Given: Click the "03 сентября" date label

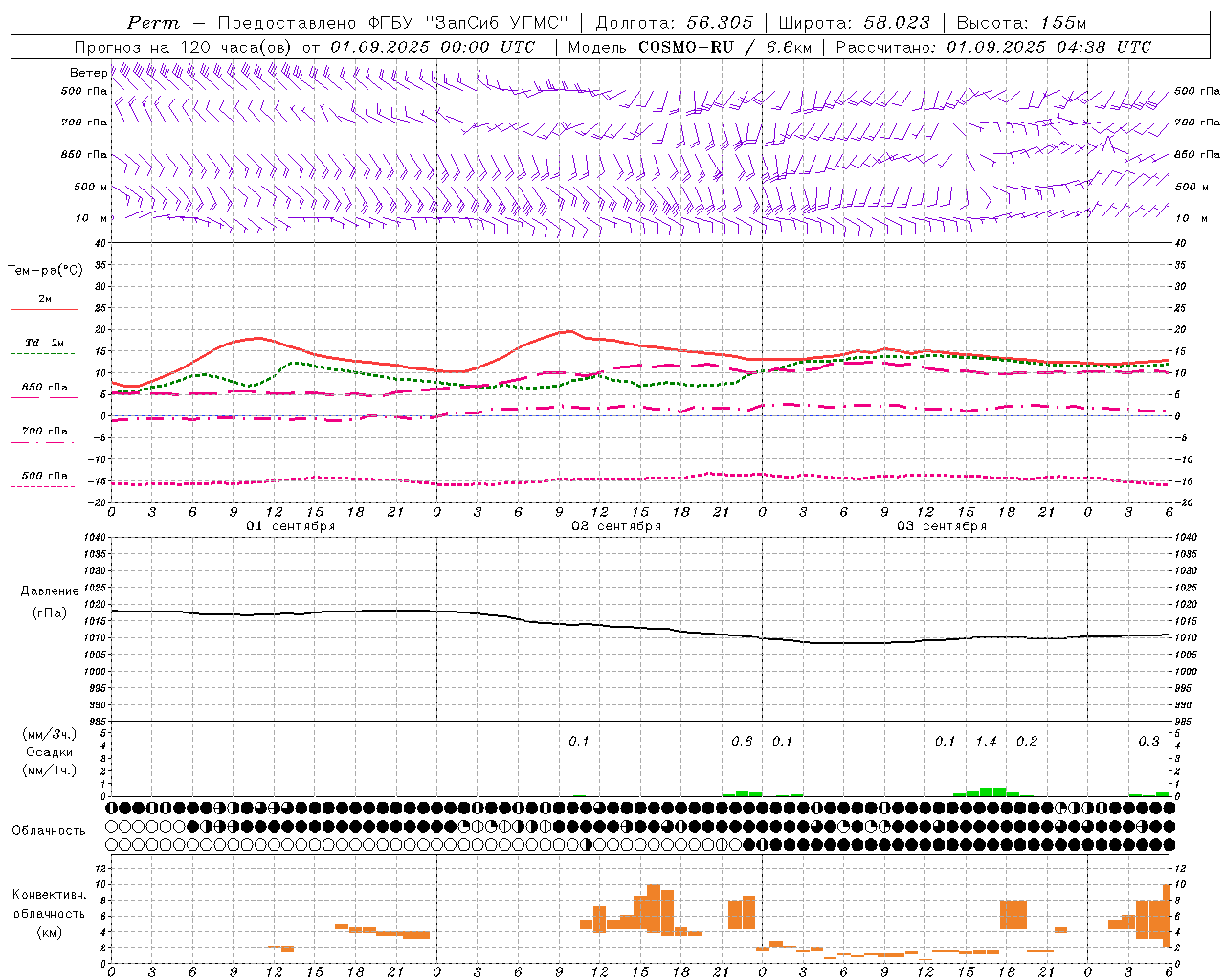Looking at the screenshot, I should click(x=942, y=526).
